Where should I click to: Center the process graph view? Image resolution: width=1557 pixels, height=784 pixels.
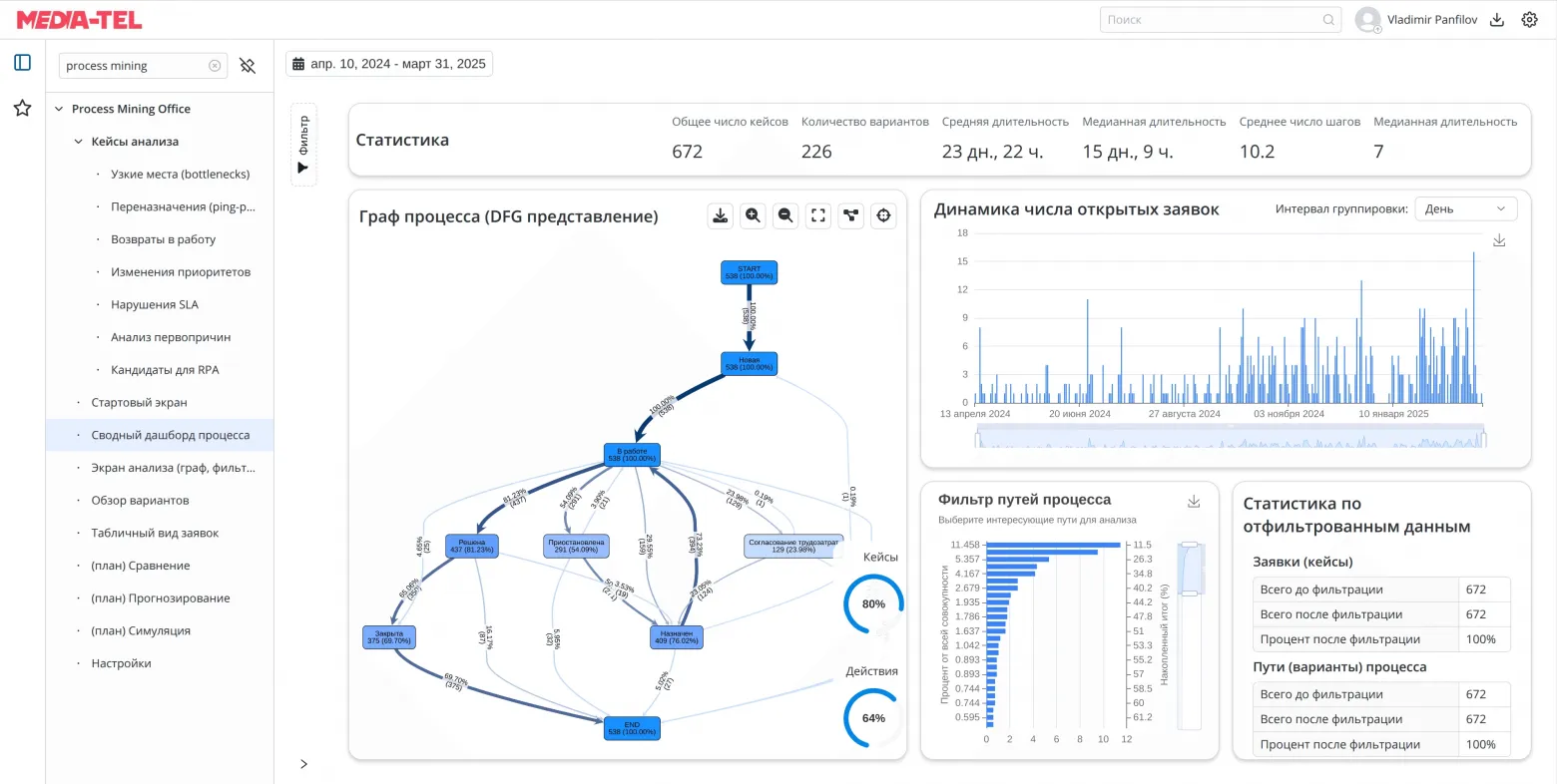pos(883,215)
